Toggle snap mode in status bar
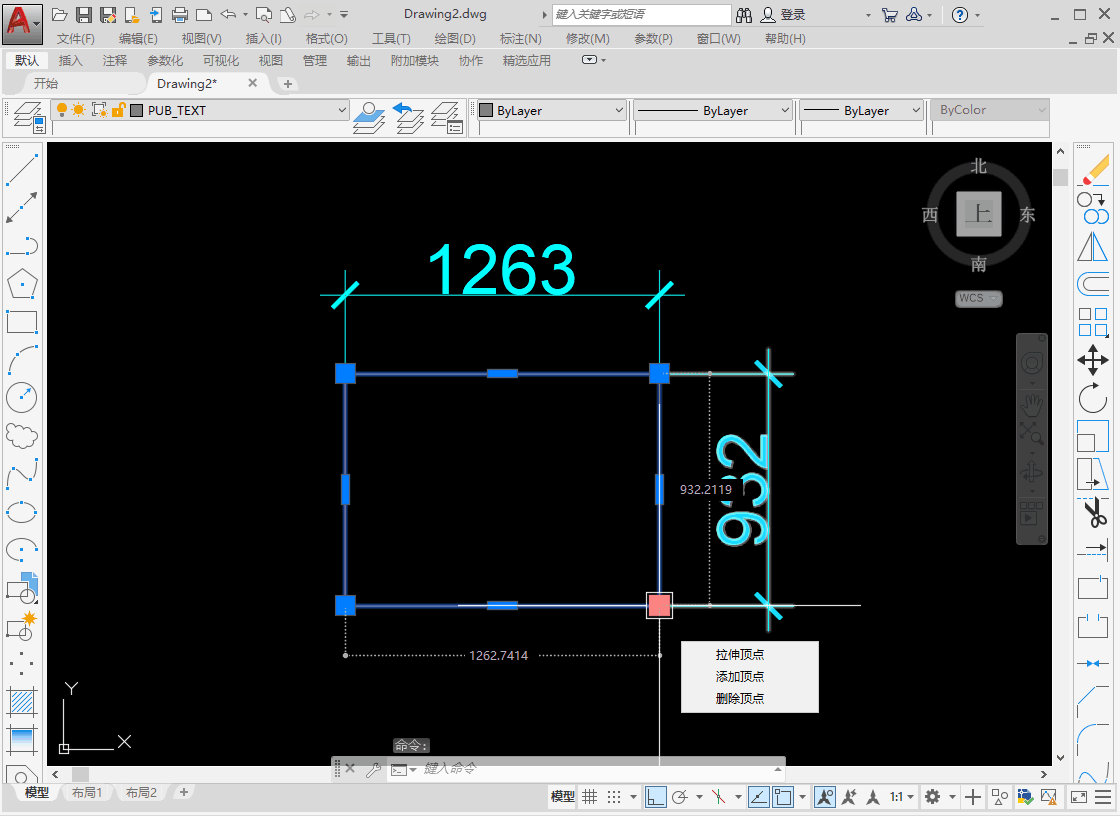The image size is (1120, 816). tap(614, 797)
